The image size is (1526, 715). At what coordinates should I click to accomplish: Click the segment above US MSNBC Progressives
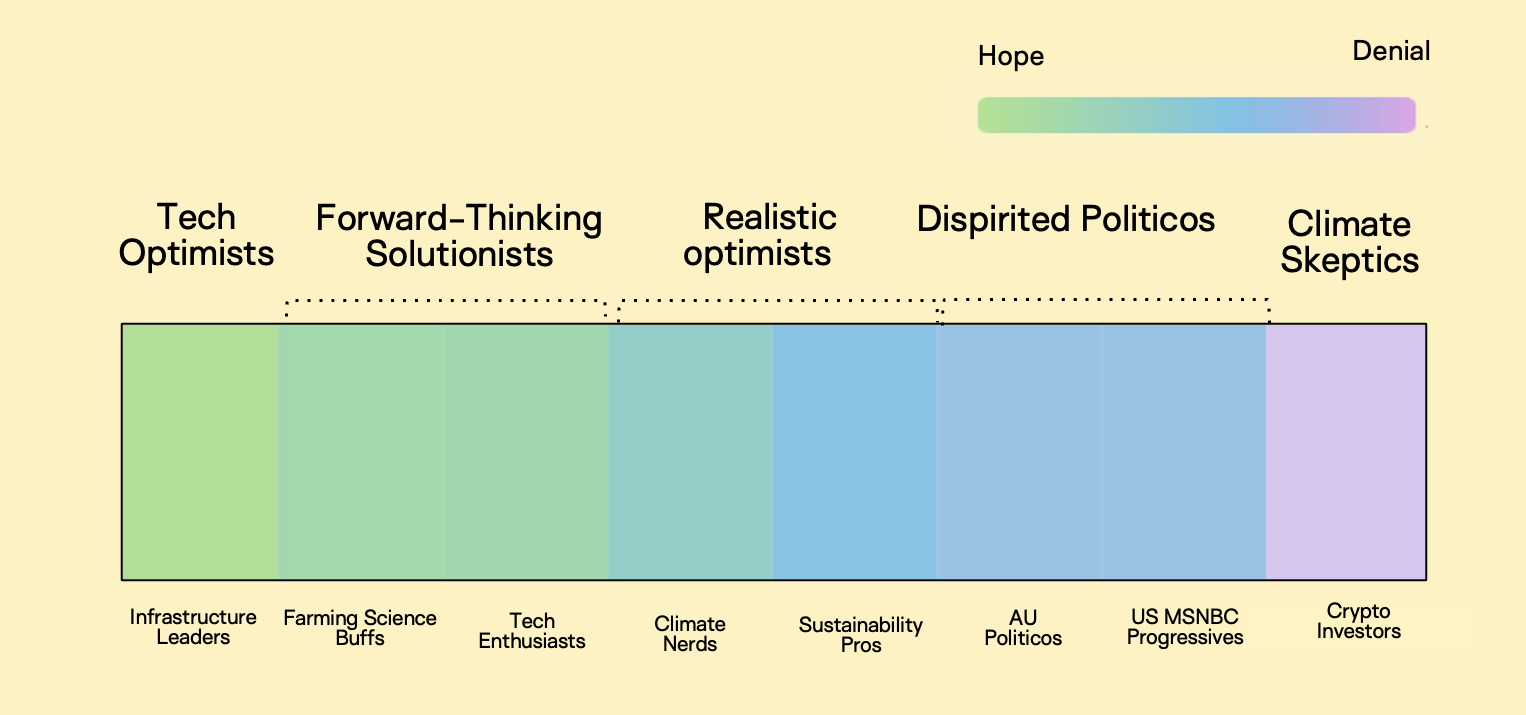click(1184, 451)
